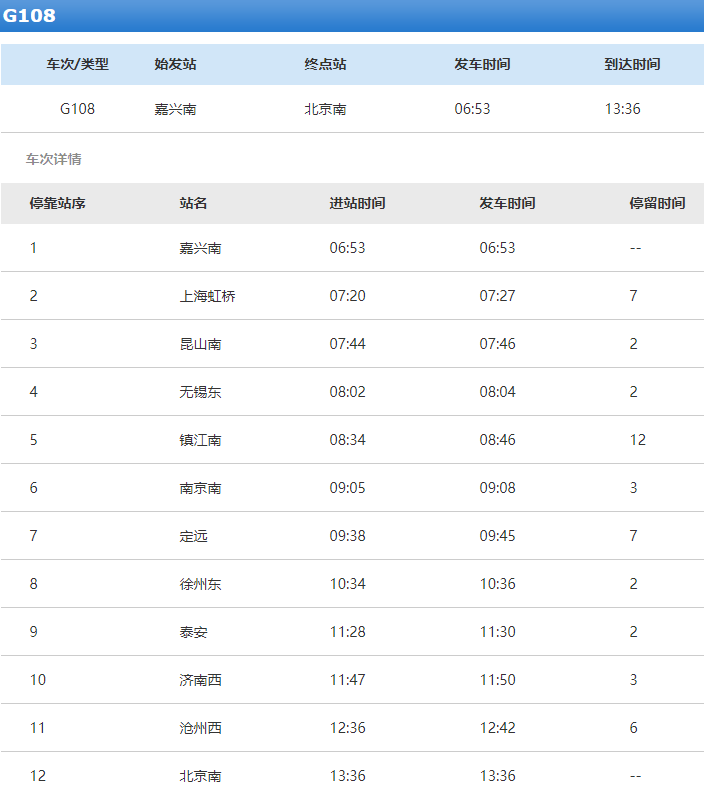Click the G108 title in blue header
704x799 pixels.
coord(29,15)
